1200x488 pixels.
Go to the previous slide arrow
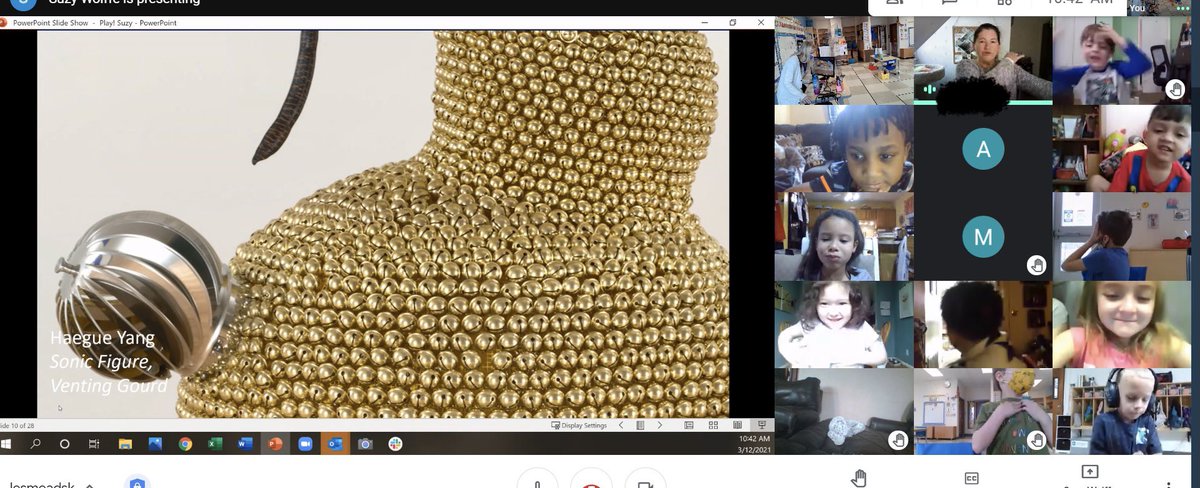pos(621,425)
